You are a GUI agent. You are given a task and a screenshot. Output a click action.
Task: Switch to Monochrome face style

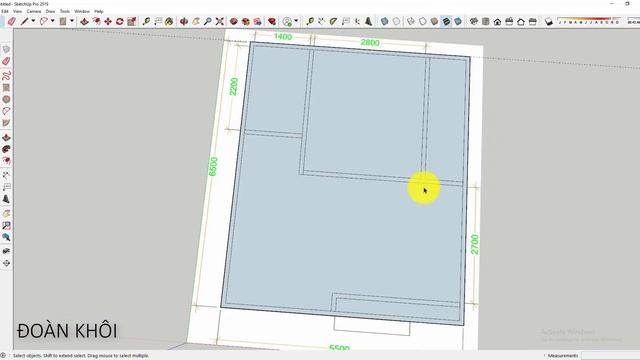(458, 21)
